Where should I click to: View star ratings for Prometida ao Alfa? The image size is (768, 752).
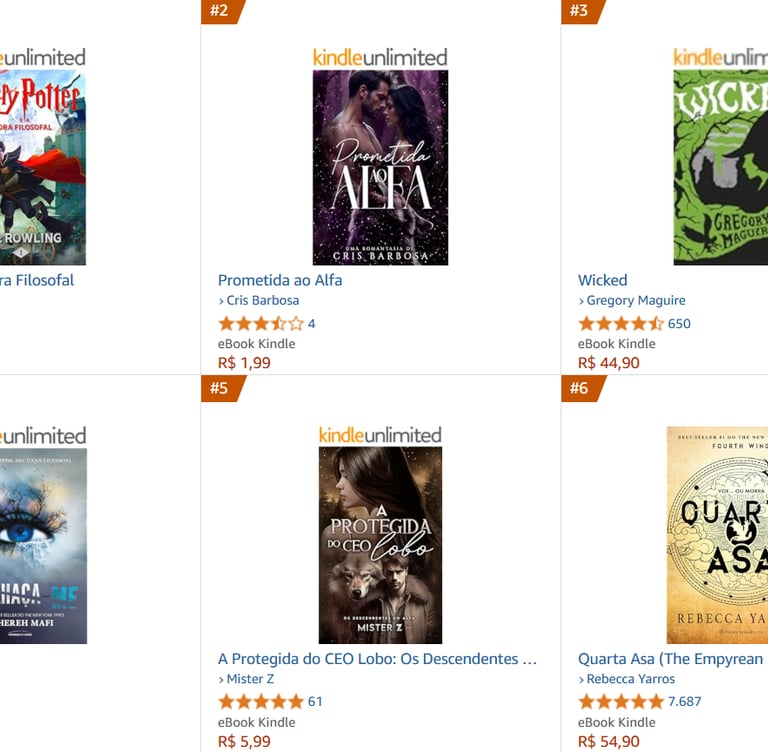(266, 323)
